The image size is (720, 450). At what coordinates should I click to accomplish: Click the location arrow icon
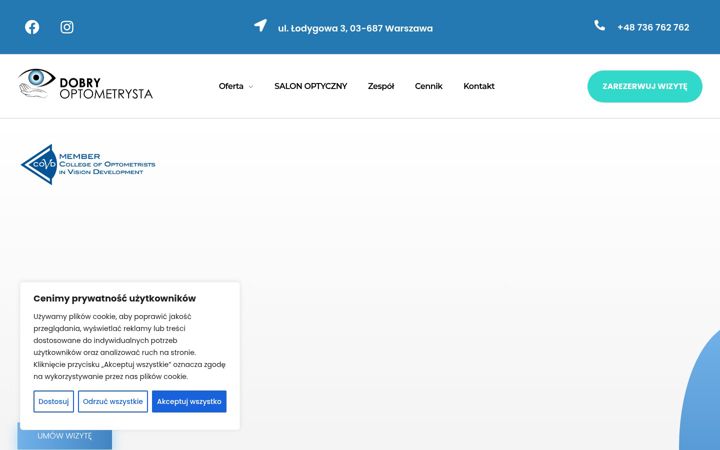coord(260,25)
